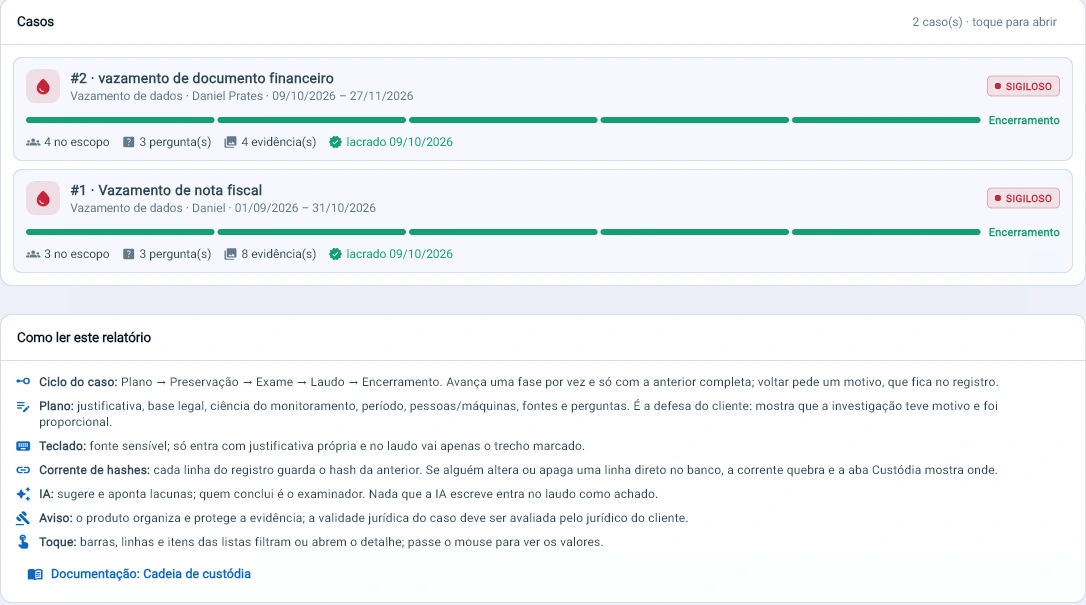
Task: Click the SIGILOSO badge on case #2
Action: click(1023, 87)
